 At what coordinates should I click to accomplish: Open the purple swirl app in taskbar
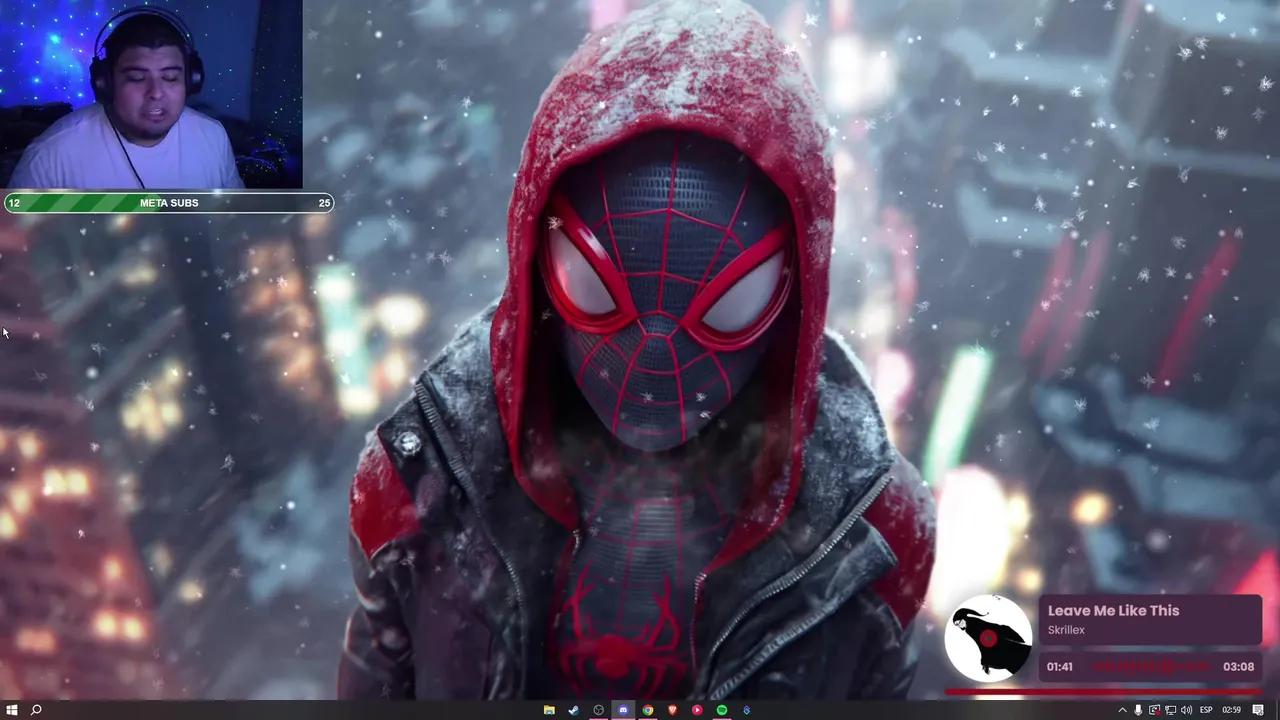coord(746,710)
